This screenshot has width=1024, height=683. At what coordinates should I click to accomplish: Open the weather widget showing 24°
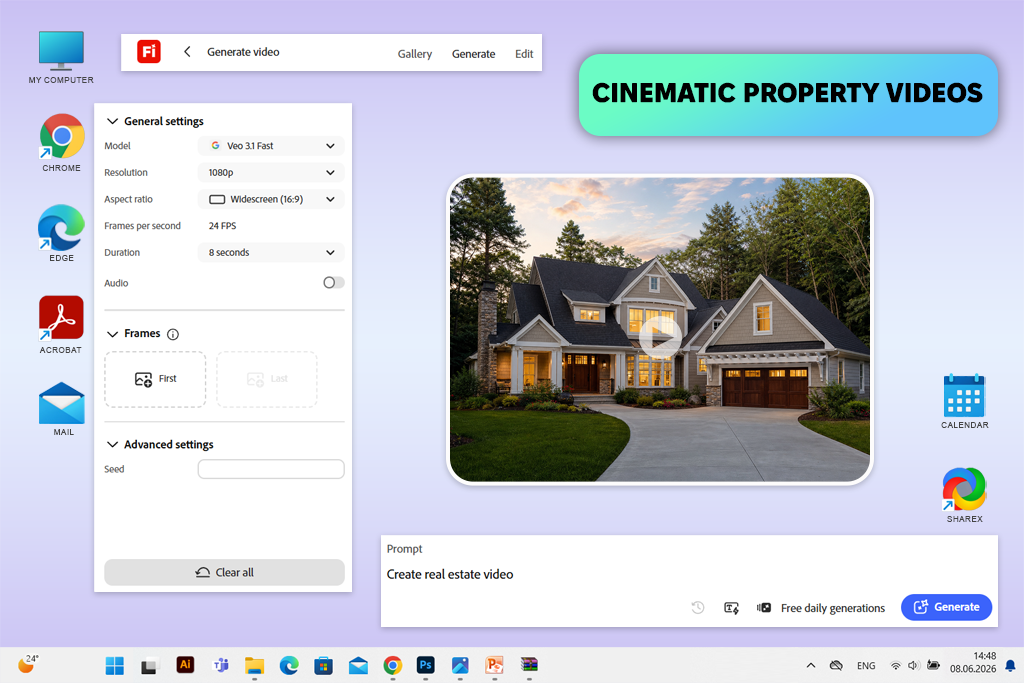point(27,663)
